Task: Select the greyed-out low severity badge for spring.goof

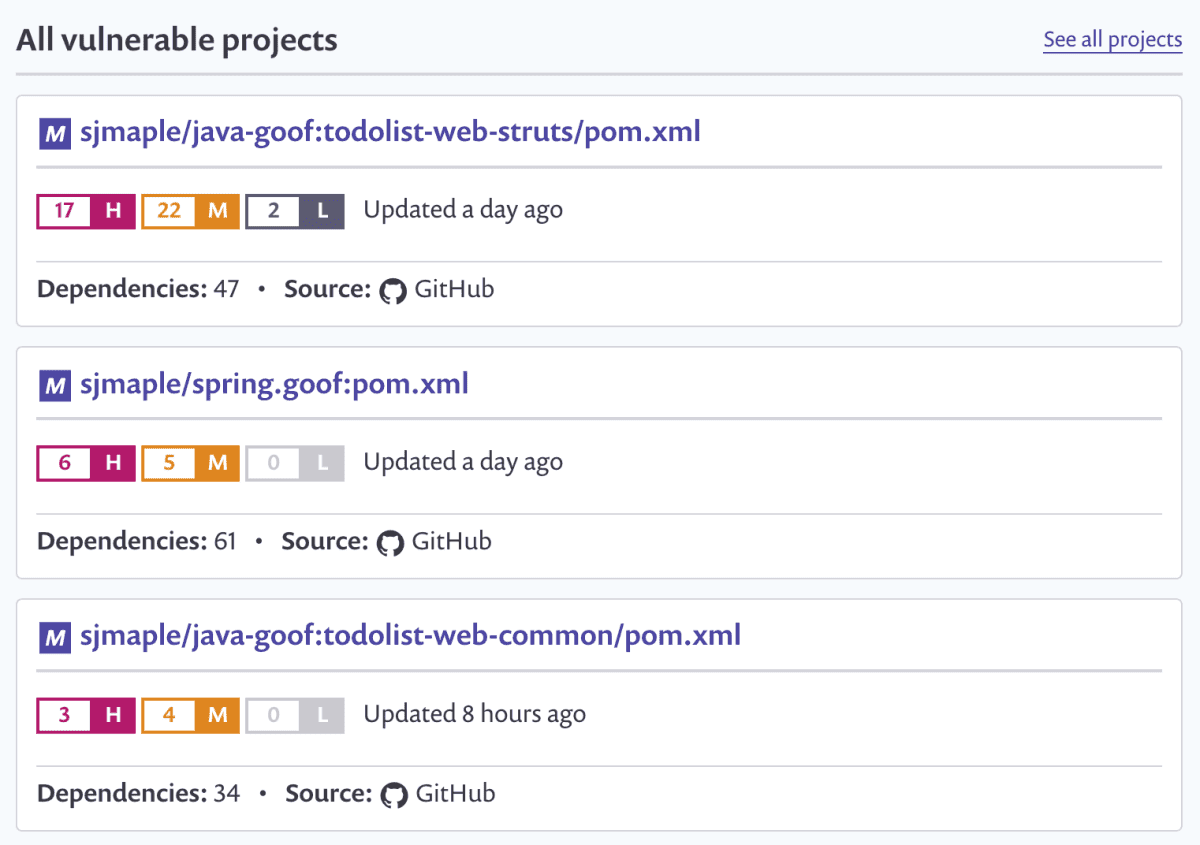Action: tap(294, 463)
